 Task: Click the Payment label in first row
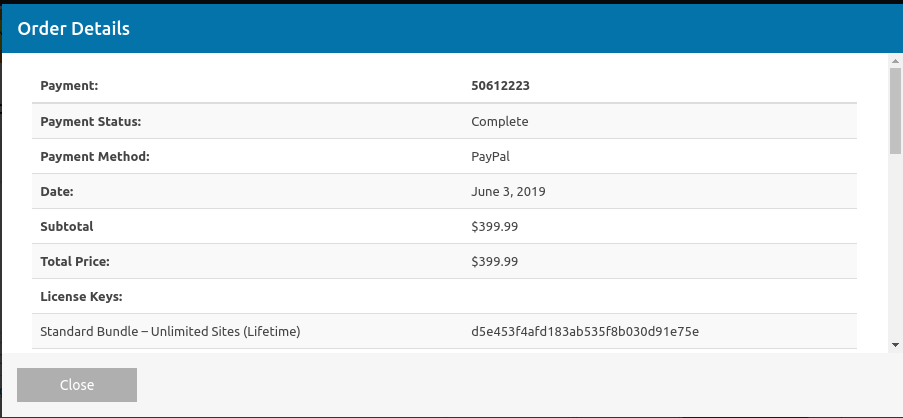pos(69,86)
